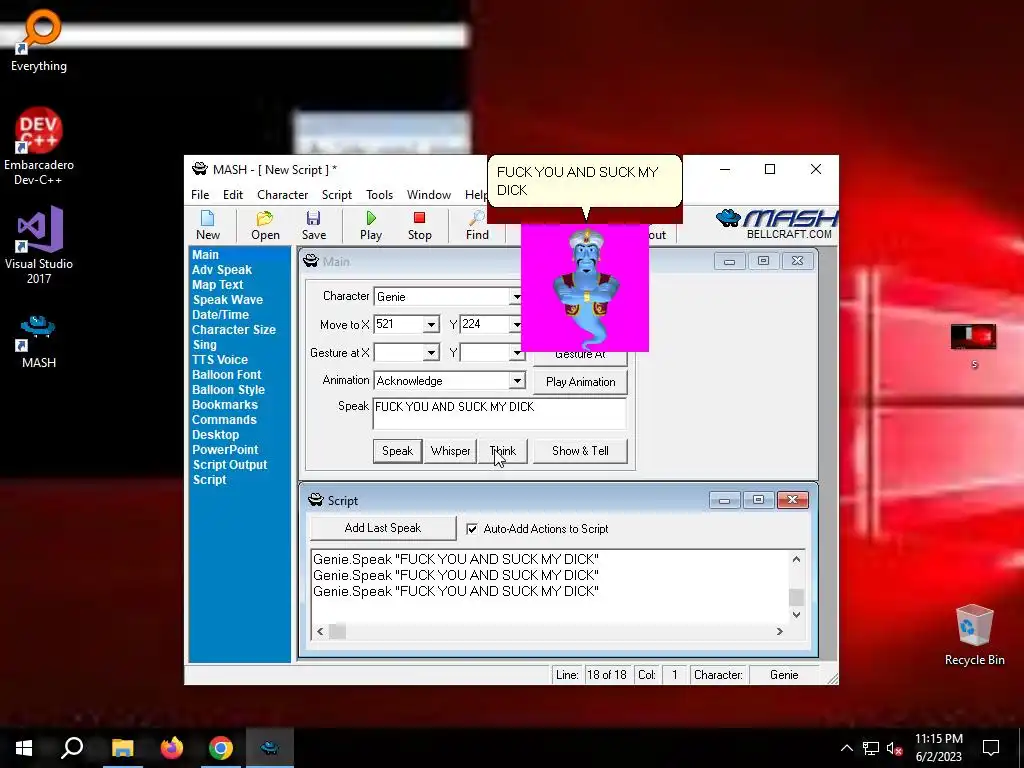Click the Main panel window icon

(x=311, y=261)
